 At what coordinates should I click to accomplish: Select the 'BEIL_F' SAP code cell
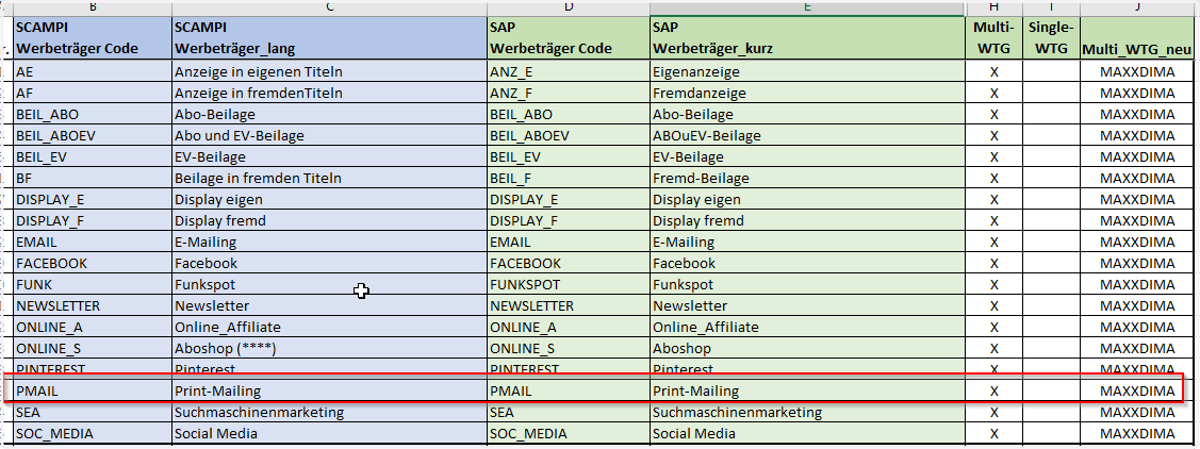pos(568,178)
